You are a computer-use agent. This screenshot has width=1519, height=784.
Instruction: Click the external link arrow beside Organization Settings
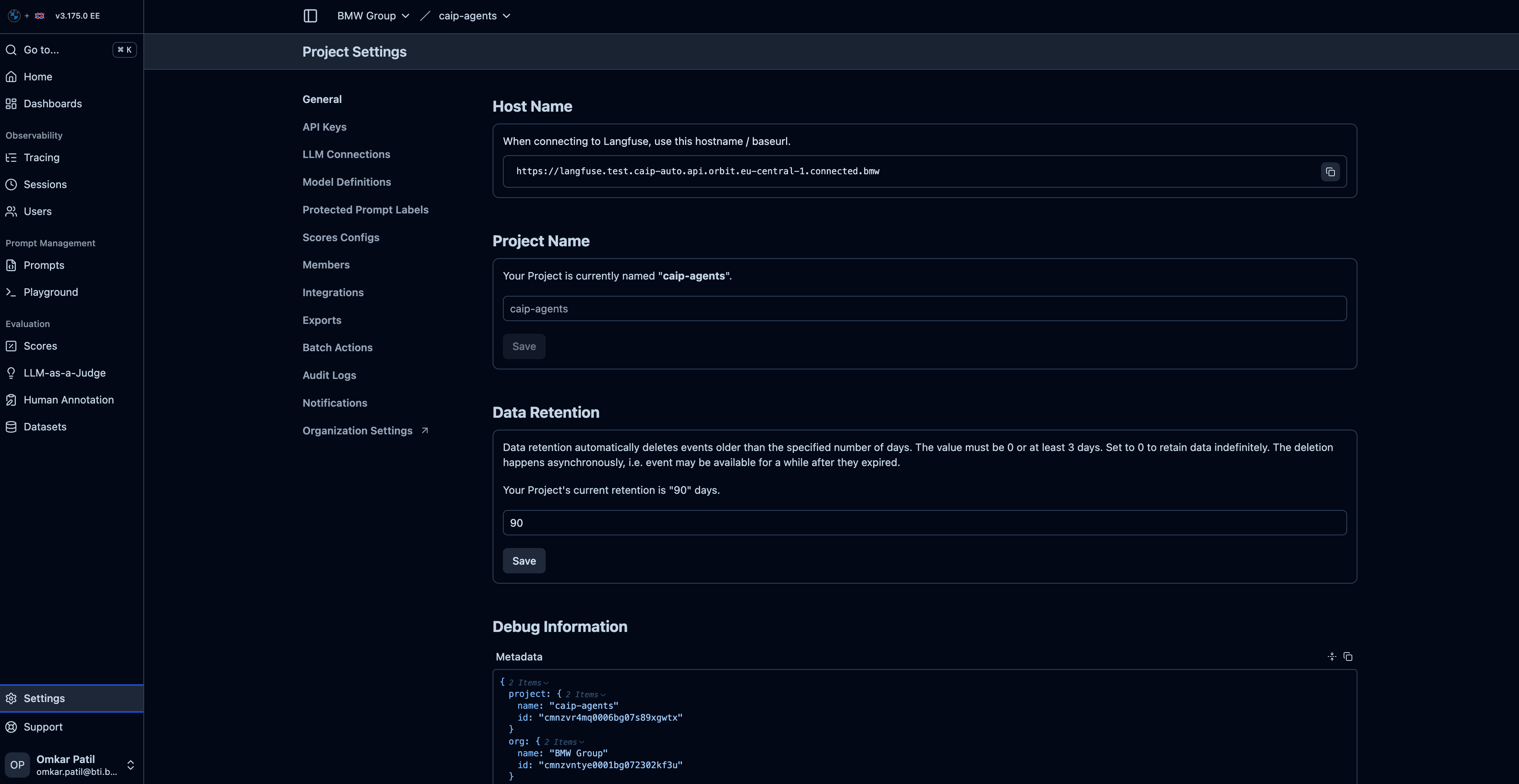[424, 430]
